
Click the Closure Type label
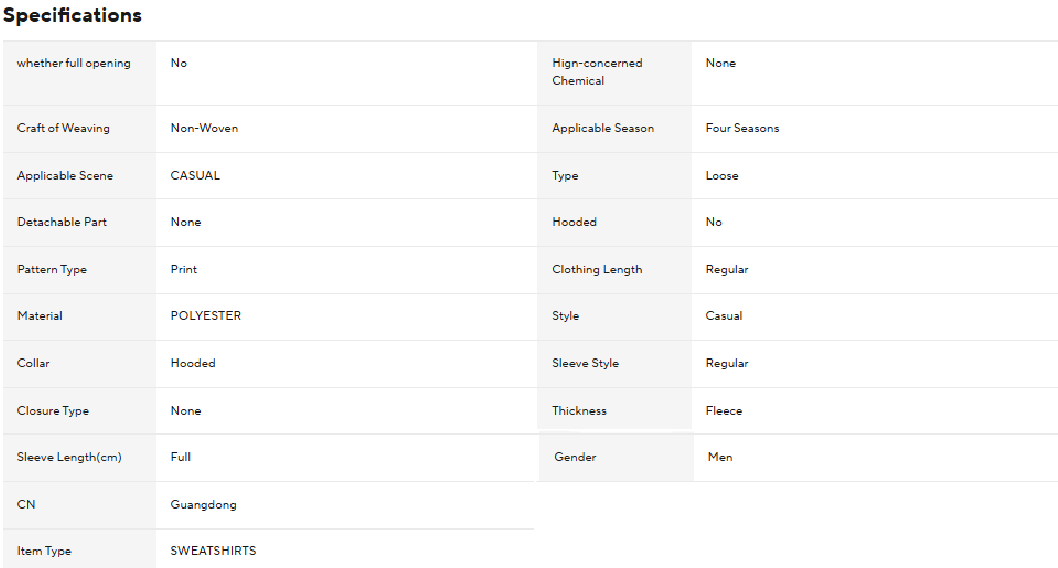click(x=53, y=411)
